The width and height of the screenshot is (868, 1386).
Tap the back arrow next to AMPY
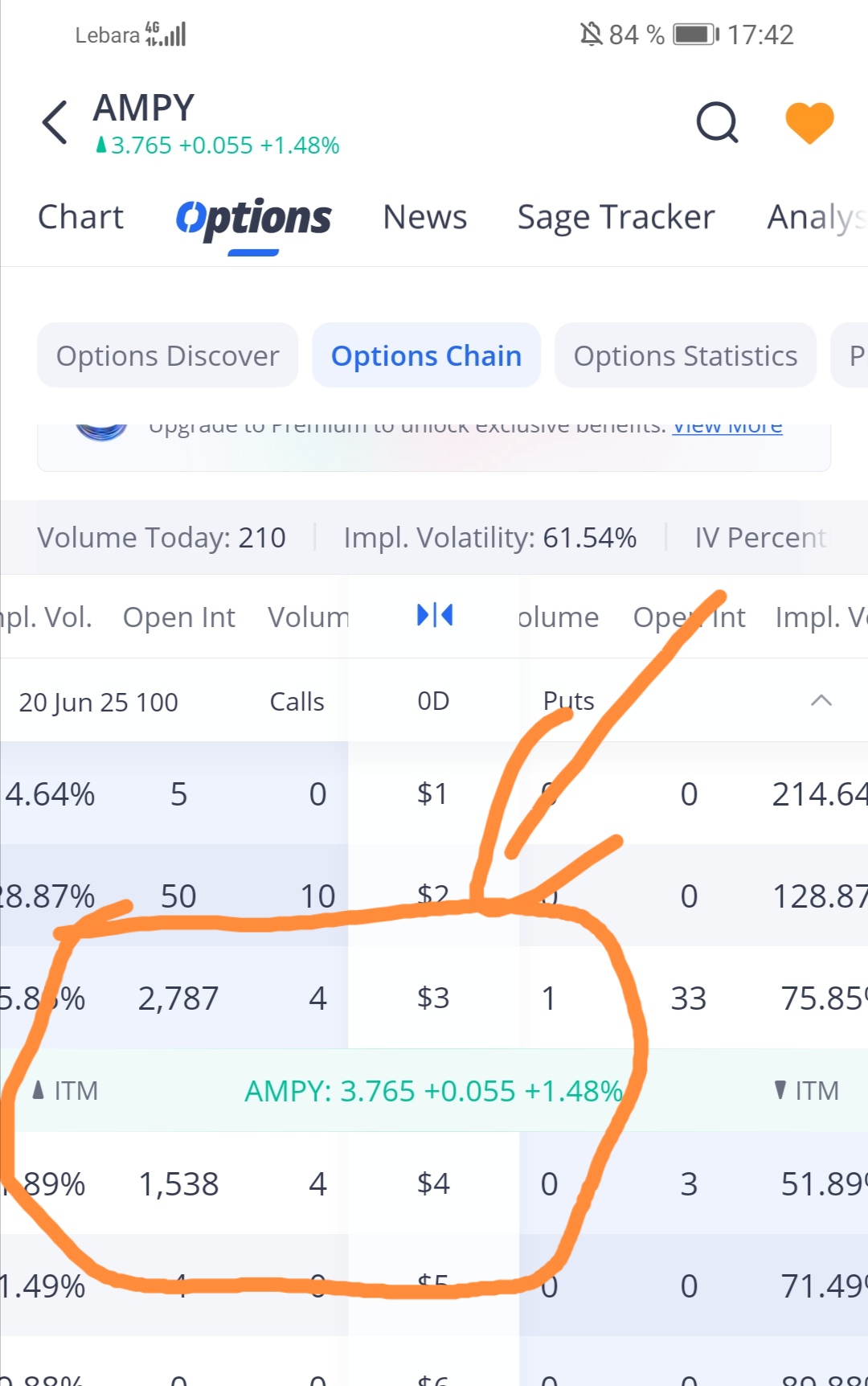(55, 123)
